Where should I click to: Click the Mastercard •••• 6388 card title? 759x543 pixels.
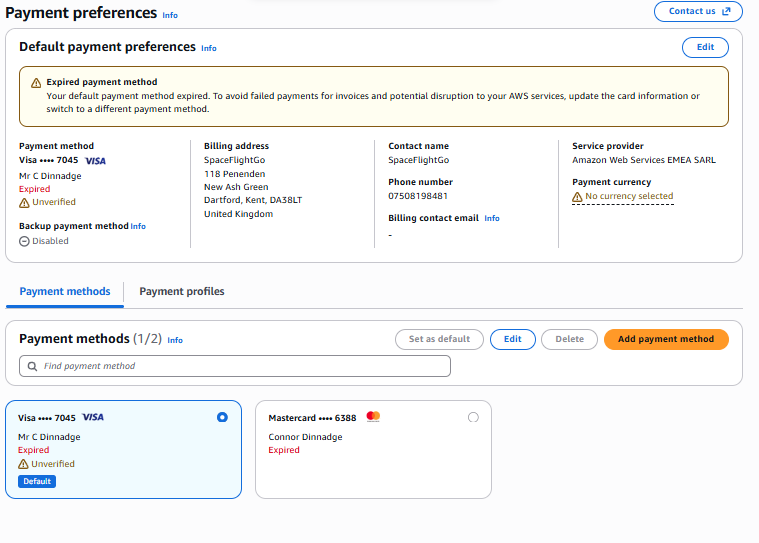click(312, 418)
